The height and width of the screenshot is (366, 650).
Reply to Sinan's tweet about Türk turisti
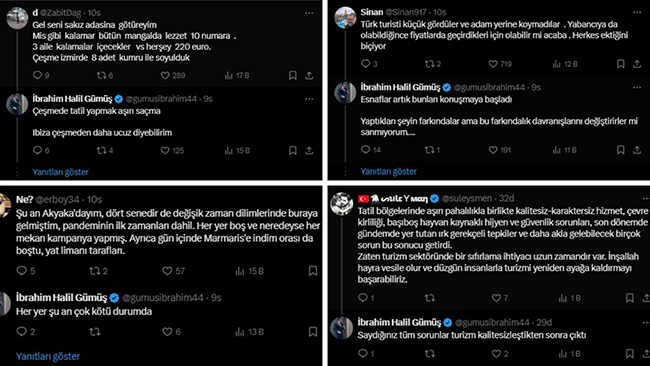click(365, 64)
